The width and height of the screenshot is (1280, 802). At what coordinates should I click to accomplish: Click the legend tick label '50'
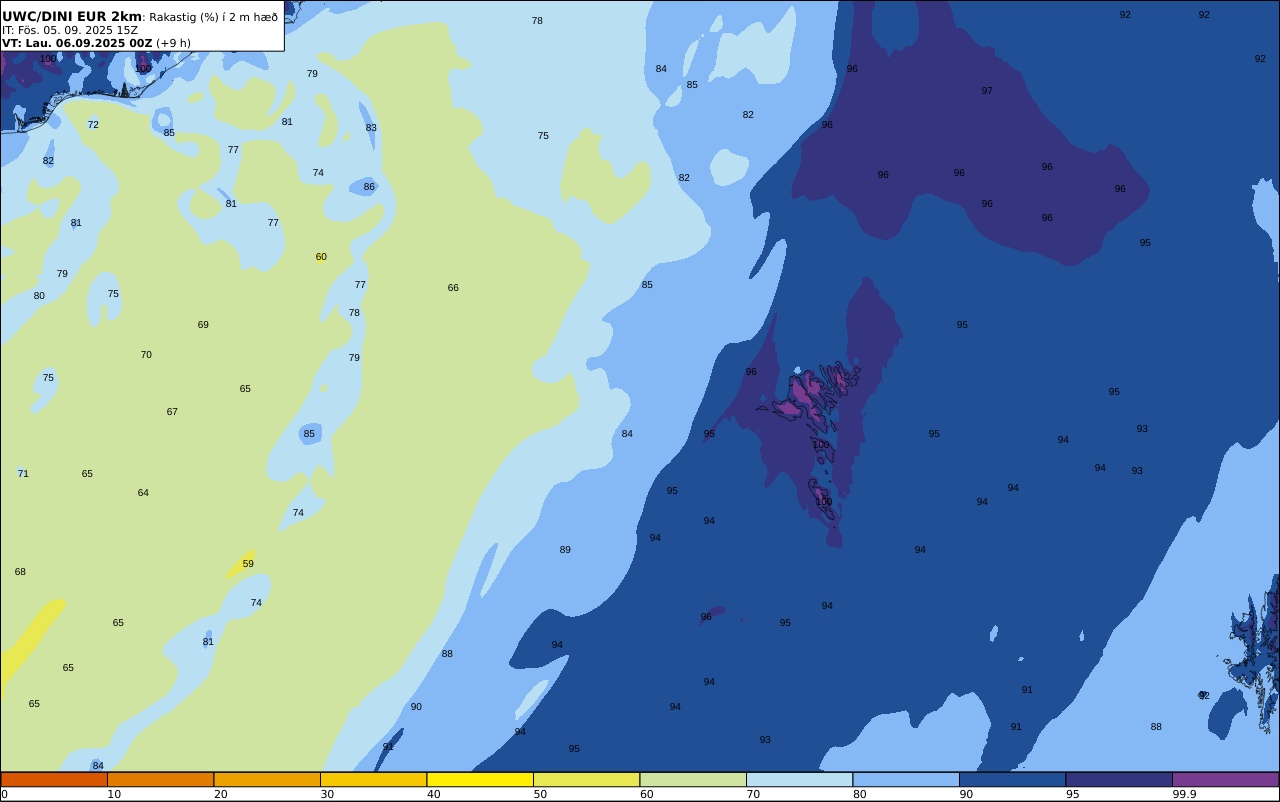(x=540, y=794)
